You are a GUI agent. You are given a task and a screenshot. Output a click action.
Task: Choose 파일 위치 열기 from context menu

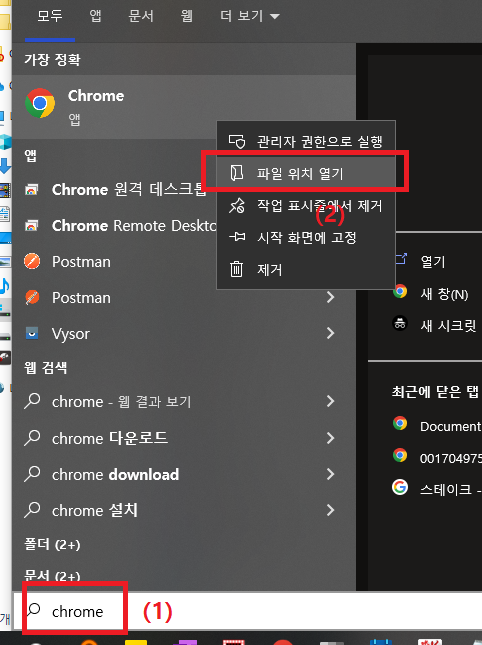(306, 173)
